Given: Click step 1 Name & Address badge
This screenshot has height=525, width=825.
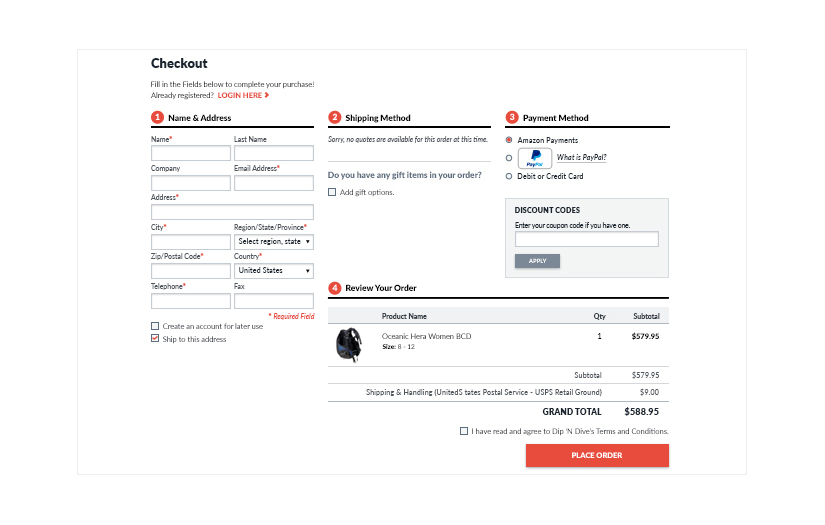Looking at the screenshot, I should [157, 118].
